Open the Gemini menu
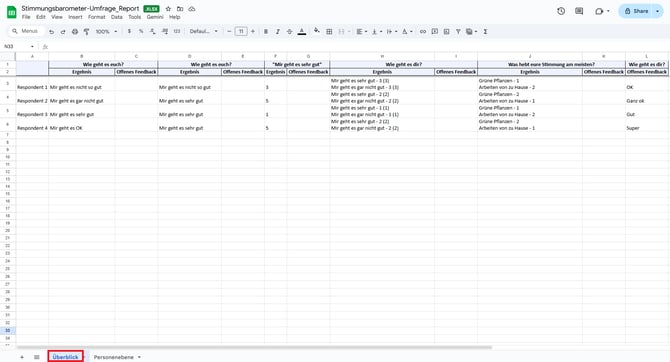This screenshot has height=362, width=670. coord(155,17)
